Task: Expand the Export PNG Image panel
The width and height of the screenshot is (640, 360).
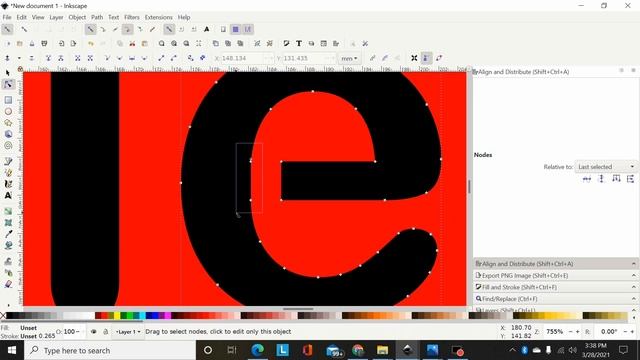Action: [x=556, y=276]
